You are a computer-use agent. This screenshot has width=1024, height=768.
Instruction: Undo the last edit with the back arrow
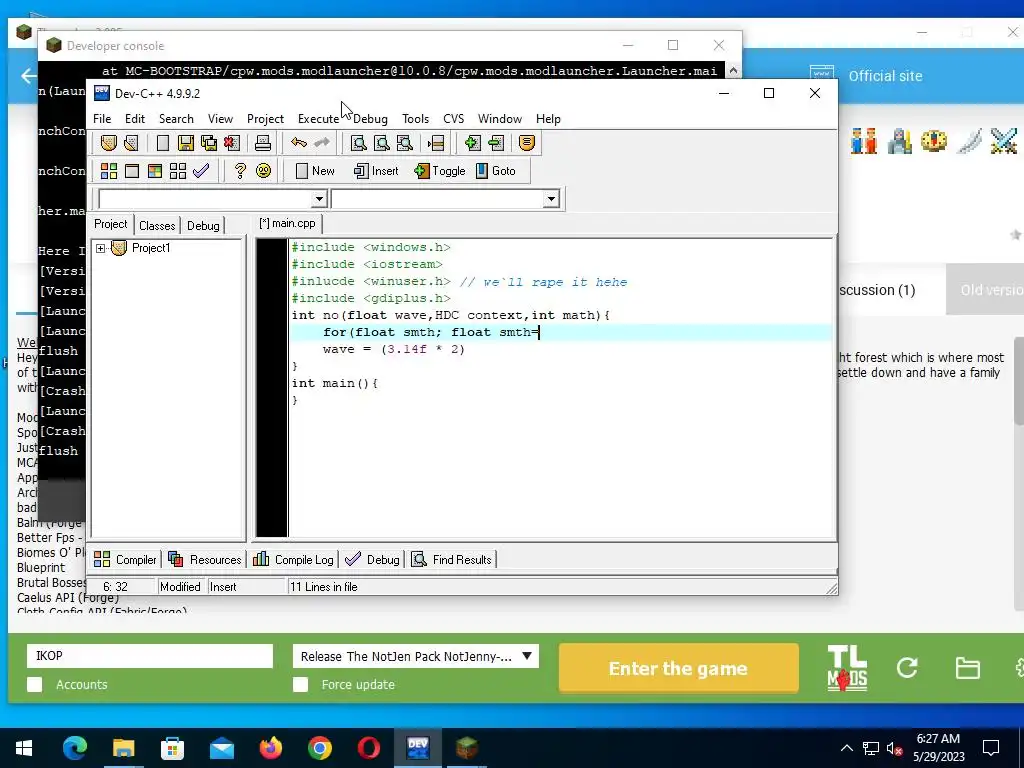(x=299, y=142)
